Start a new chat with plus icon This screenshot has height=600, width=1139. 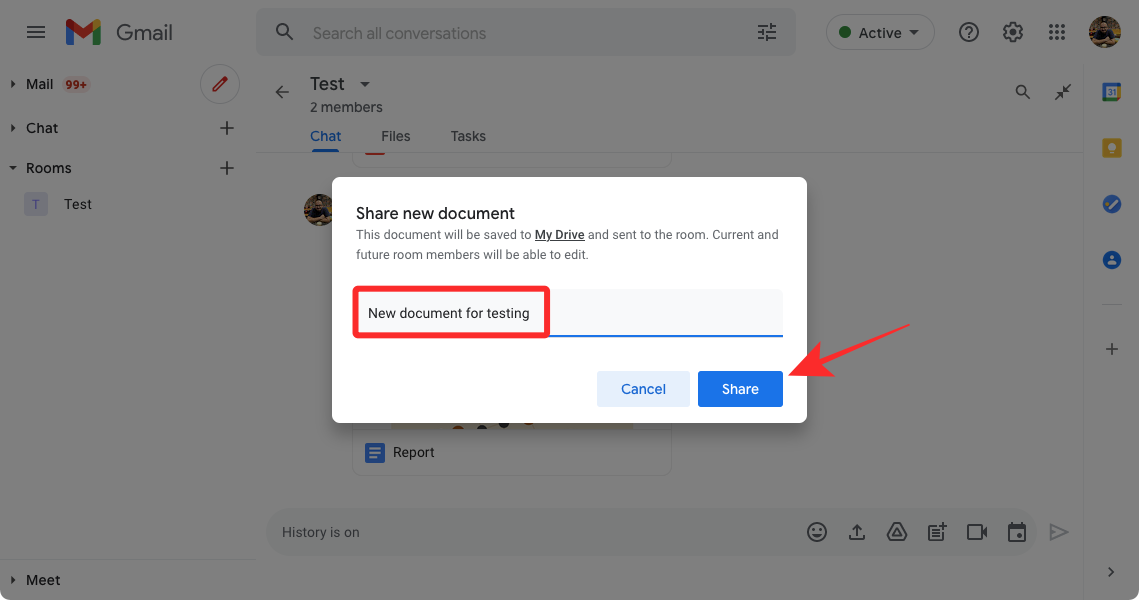227,128
